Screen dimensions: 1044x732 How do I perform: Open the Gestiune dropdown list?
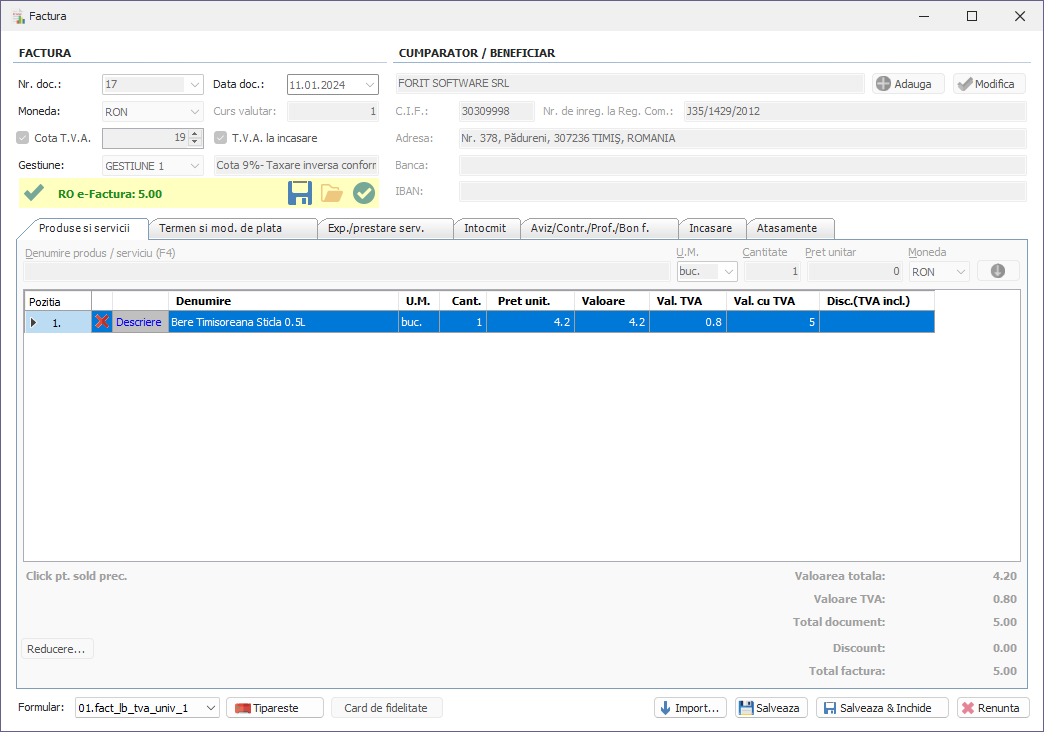coord(194,165)
